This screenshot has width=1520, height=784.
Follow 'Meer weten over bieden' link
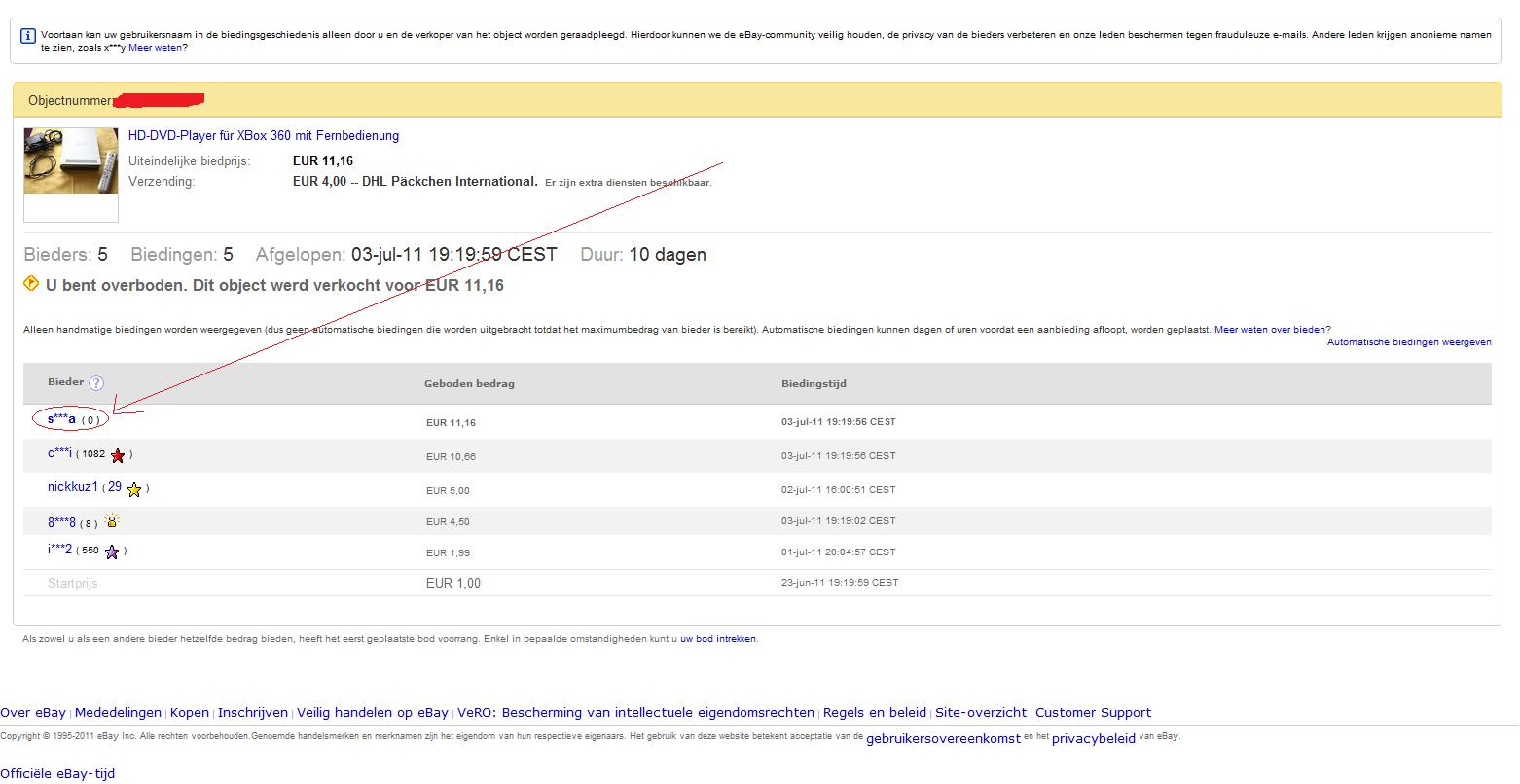[1270, 330]
